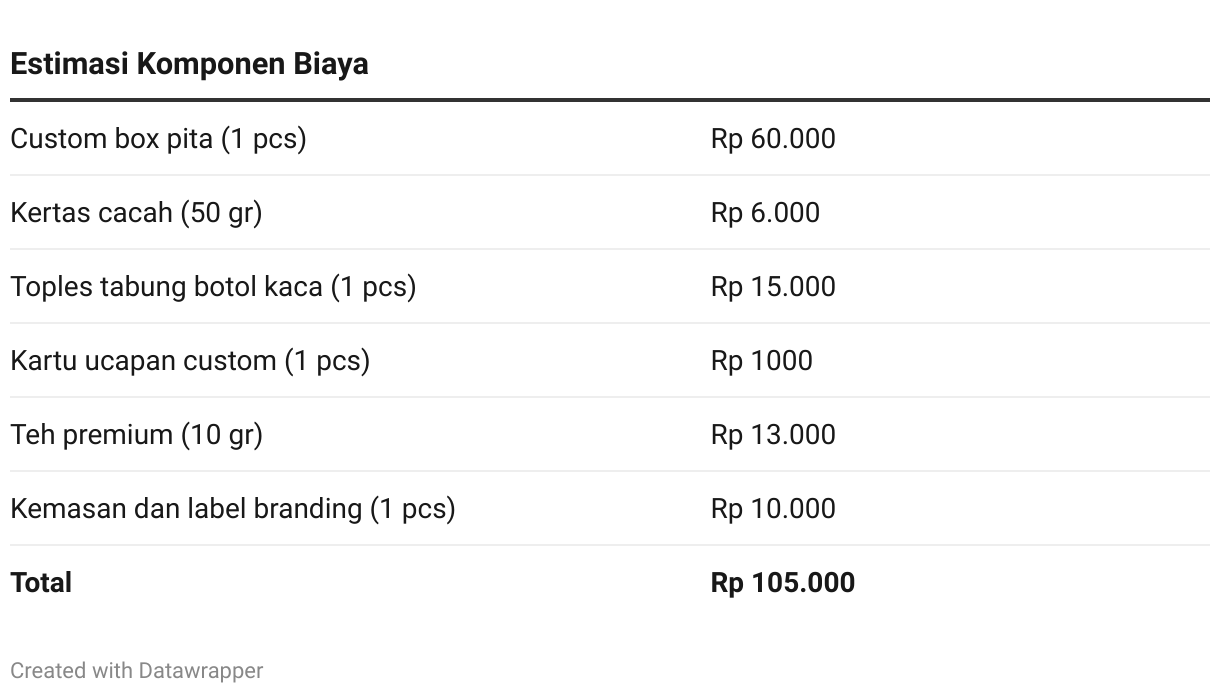Screen dimensions: 1220x694
Task: Select the 'Toples tabung botol kaca' item name
Action: pyautogui.click(x=166, y=286)
